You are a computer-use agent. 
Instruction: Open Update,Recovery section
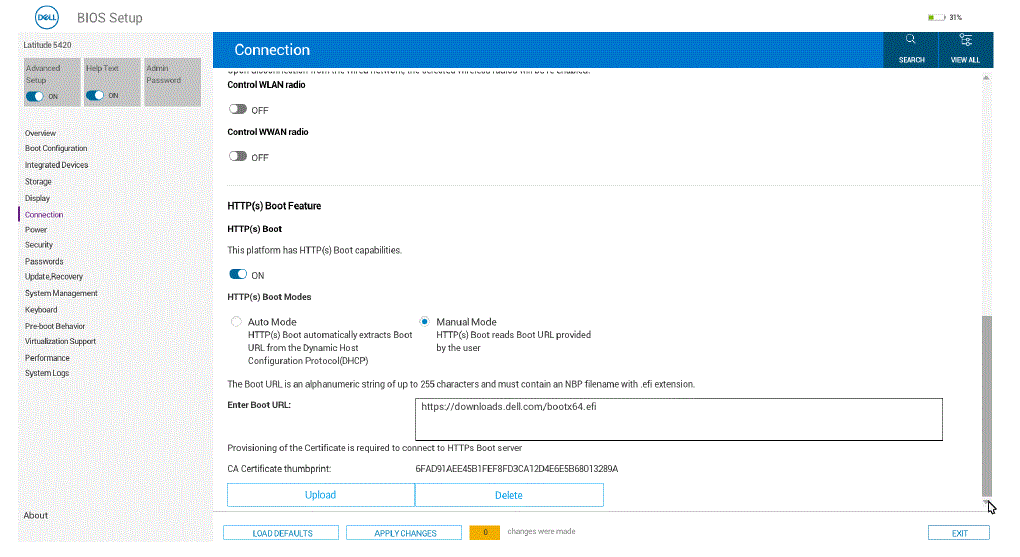pyautogui.click(x=54, y=277)
